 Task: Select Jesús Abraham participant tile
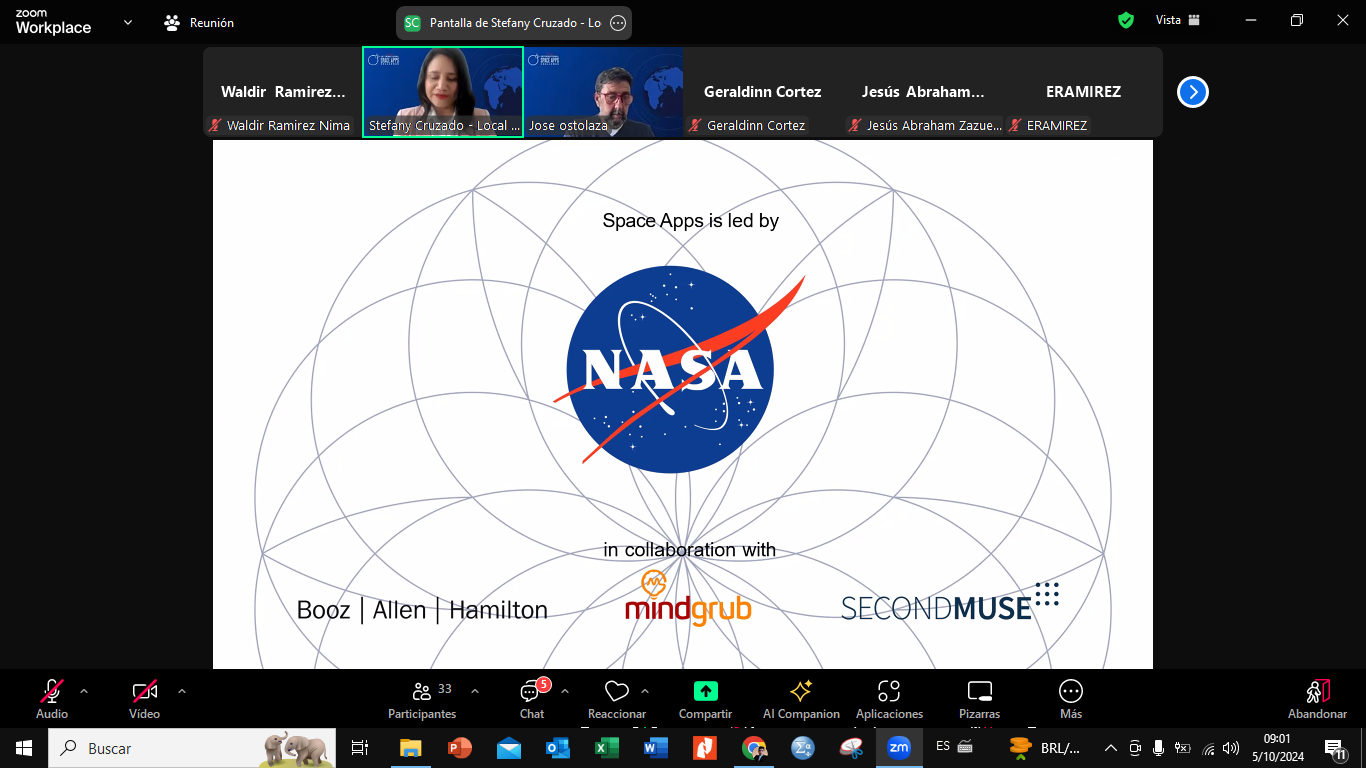click(x=923, y=92)
